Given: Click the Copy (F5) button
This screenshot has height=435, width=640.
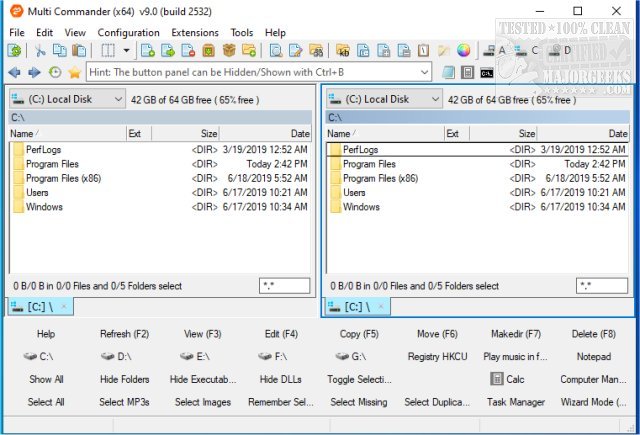Looking at the screenshot, I should (x=359, y=334).
